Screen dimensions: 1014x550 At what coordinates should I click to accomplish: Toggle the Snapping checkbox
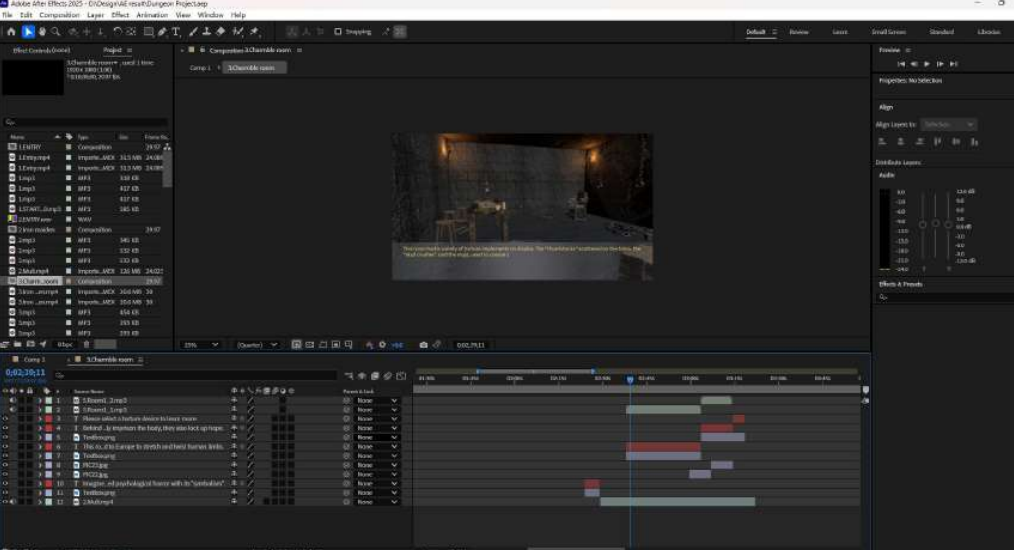338,31
